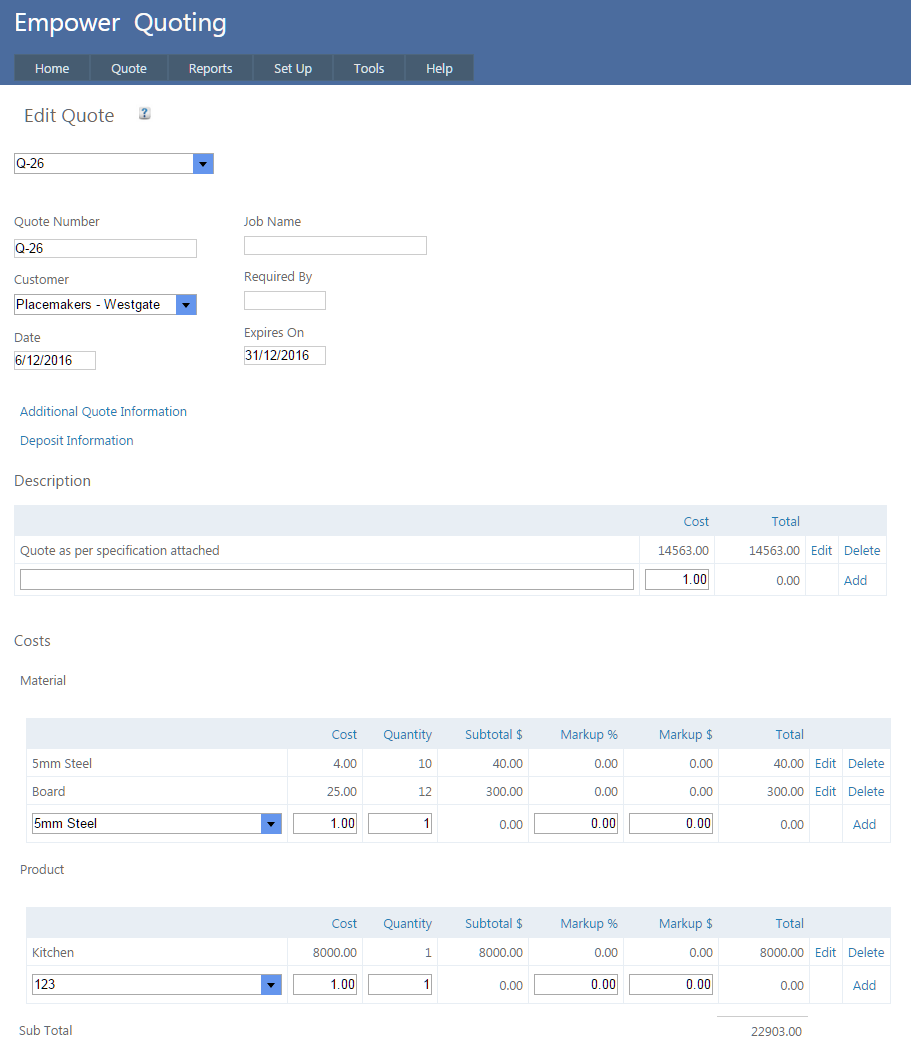Click the Required By input field

(x=284, y=300)
